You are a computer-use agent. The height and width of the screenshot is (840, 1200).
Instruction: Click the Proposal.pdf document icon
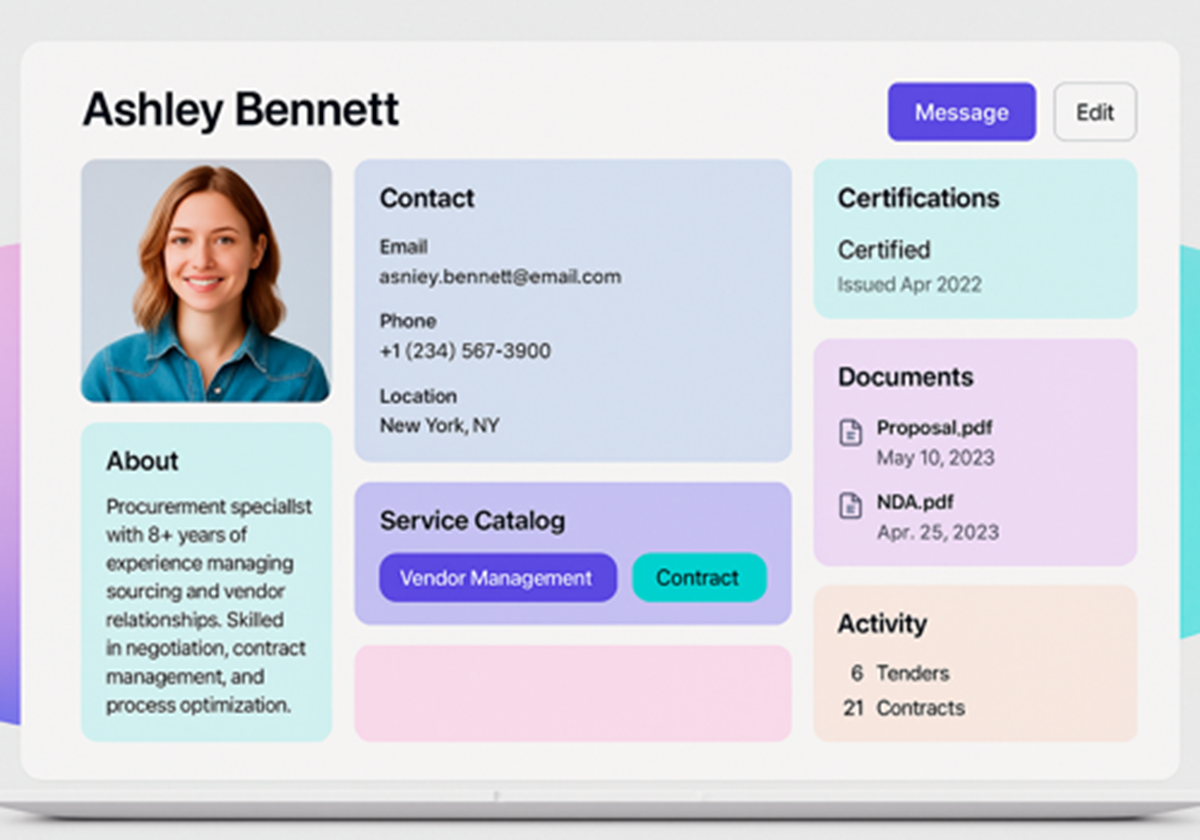point(850,432)
